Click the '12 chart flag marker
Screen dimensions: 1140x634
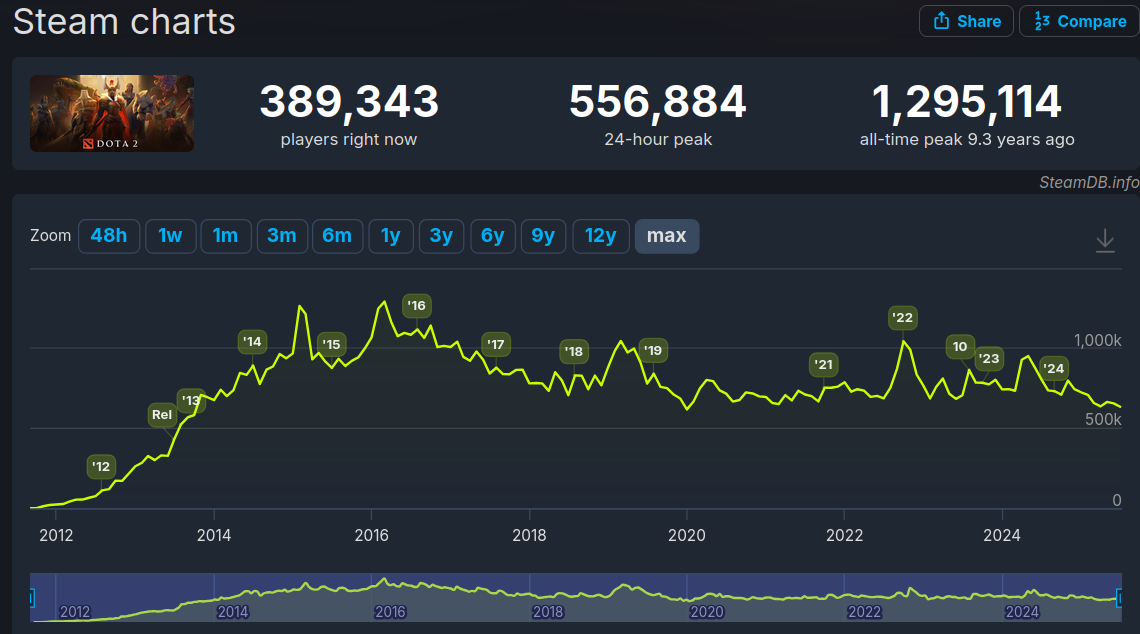tap(101, 467)
